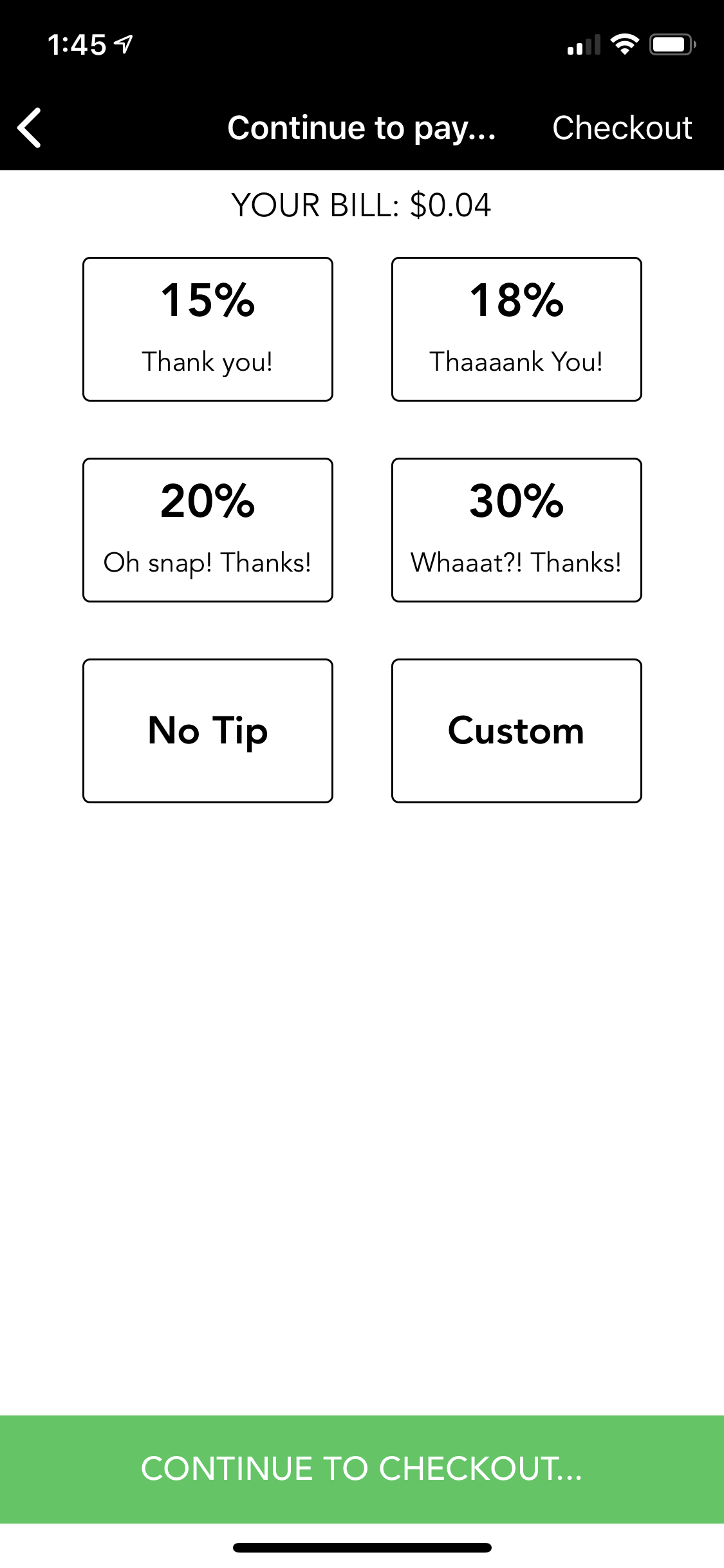Tap the 'Oh snap! Thanks!' caption text
724x1568 pixels.
[x=207, y=563]
